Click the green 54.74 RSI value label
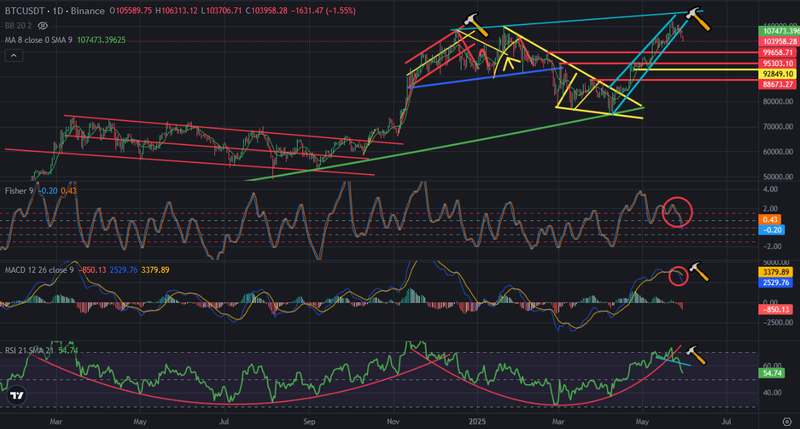The height and width of the screenshot is (429, 800). (772, 373)
